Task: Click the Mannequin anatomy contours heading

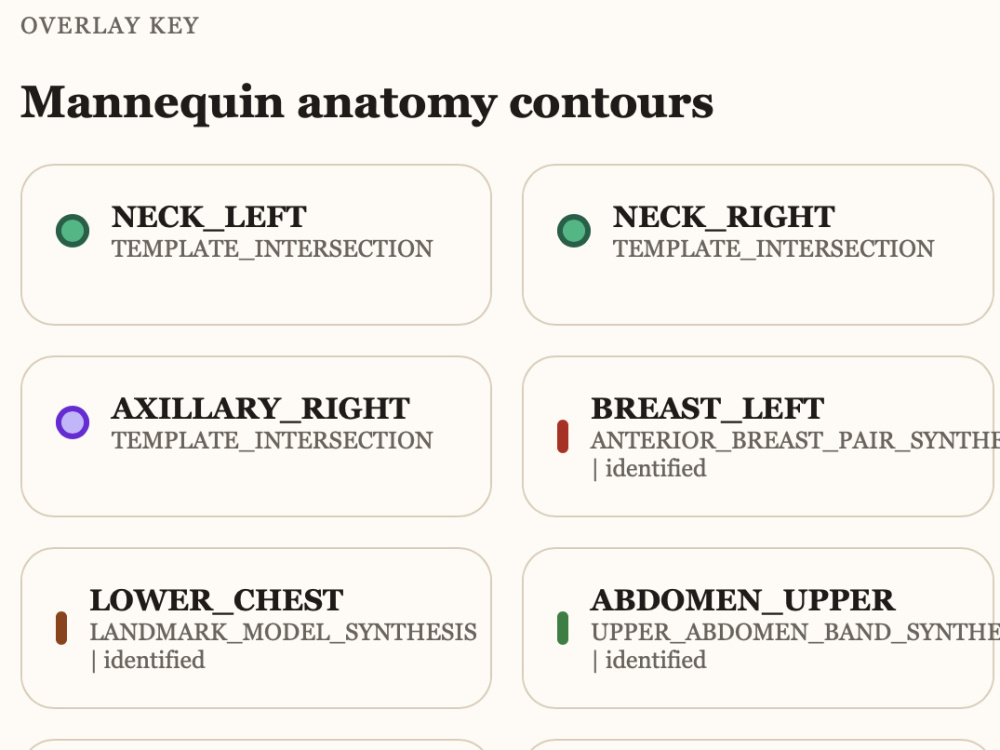Action: coord(367,103)
